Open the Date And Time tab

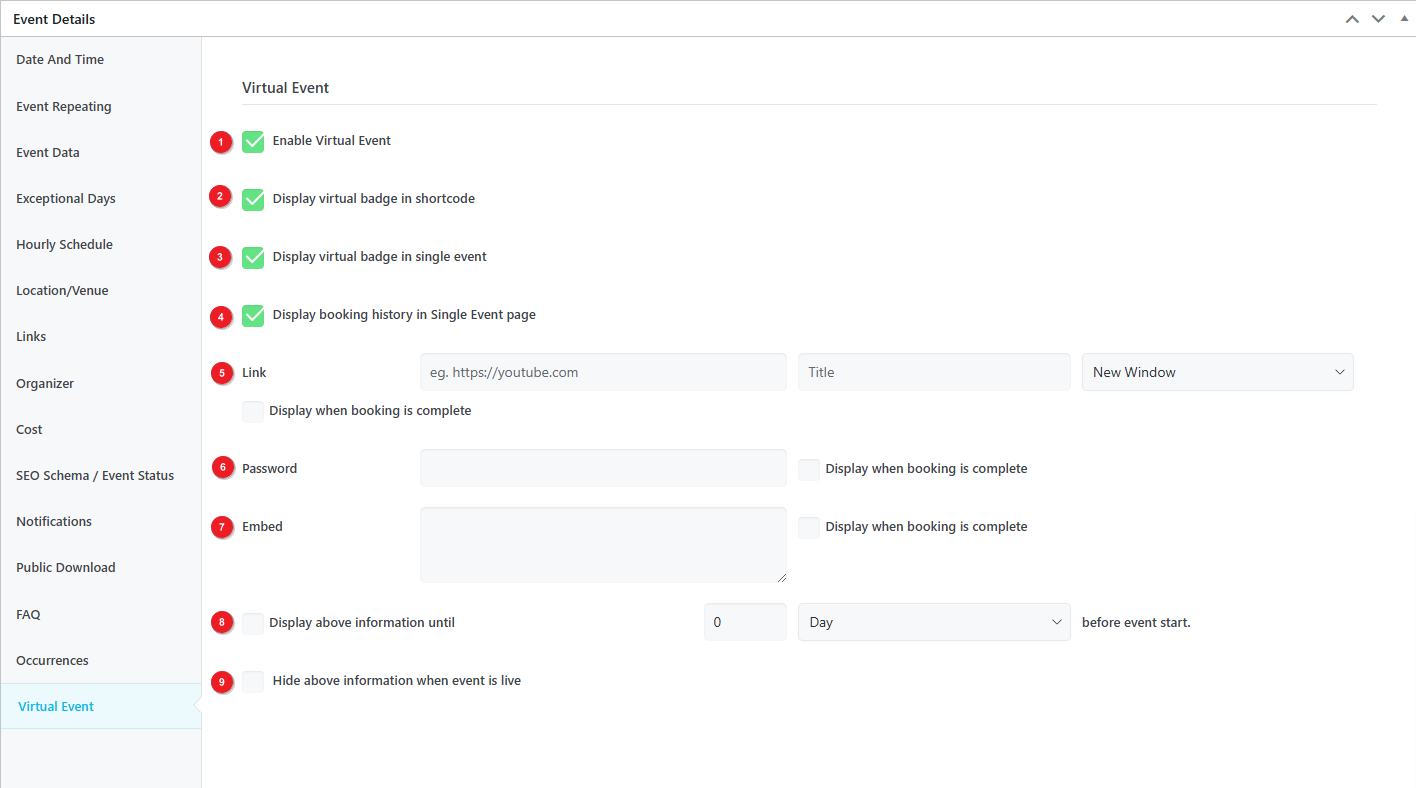point(60,60)
